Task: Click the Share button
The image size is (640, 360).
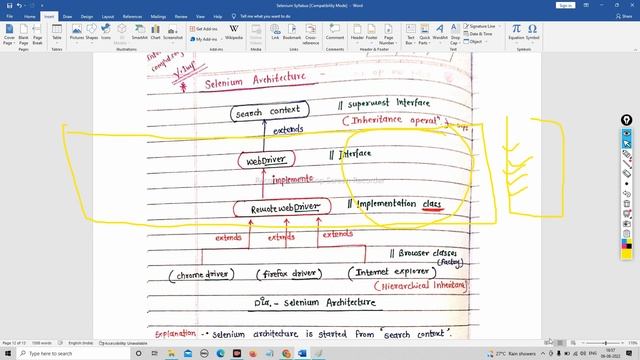Action: pos(623,16)
